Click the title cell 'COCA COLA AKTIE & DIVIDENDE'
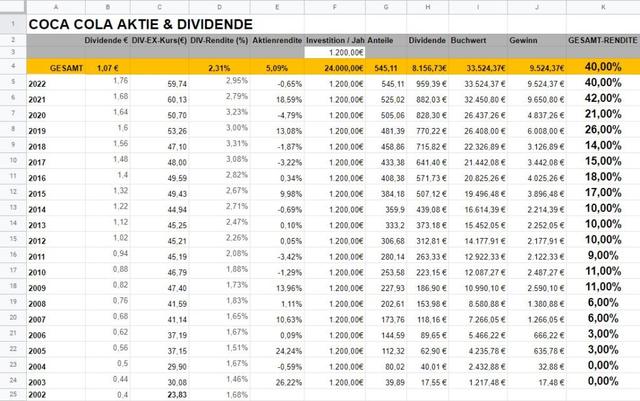This screenshot has height=401, width=640. [x=140, y=23]
